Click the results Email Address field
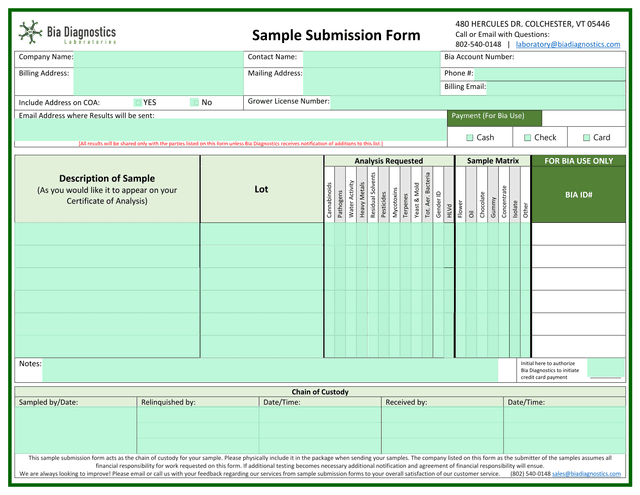The height and width of the screenshot is (495, 640). tap(231, 130)
